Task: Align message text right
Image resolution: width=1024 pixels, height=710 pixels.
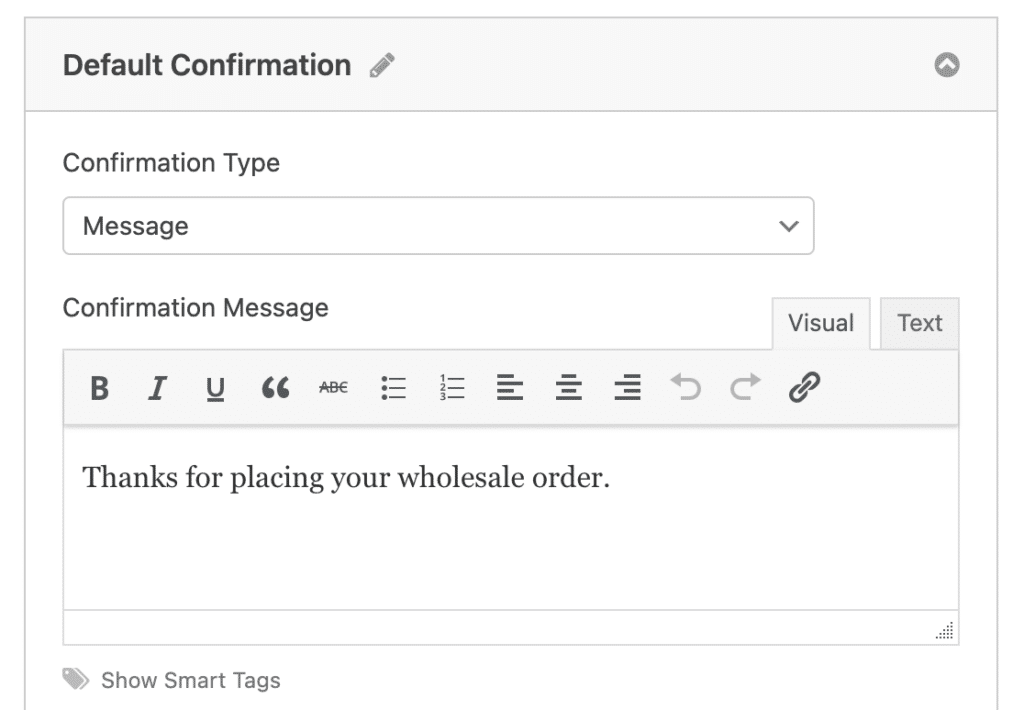Action: pyautogui.click(x=627, y=388)
